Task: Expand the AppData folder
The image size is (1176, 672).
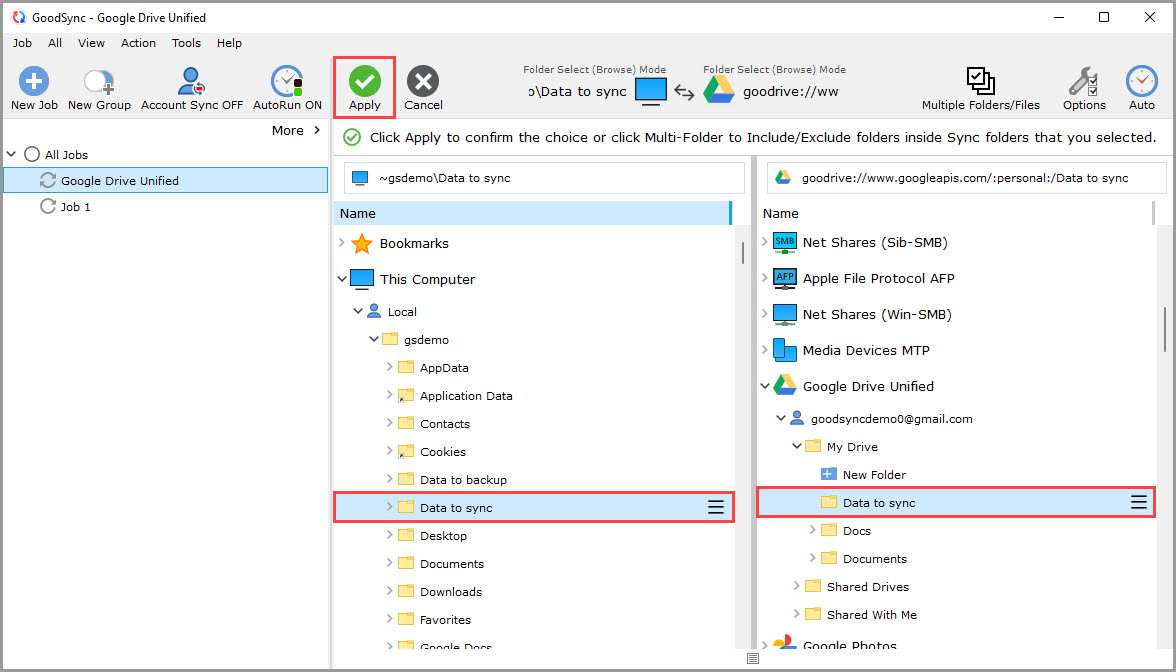Action: (389, 367)
